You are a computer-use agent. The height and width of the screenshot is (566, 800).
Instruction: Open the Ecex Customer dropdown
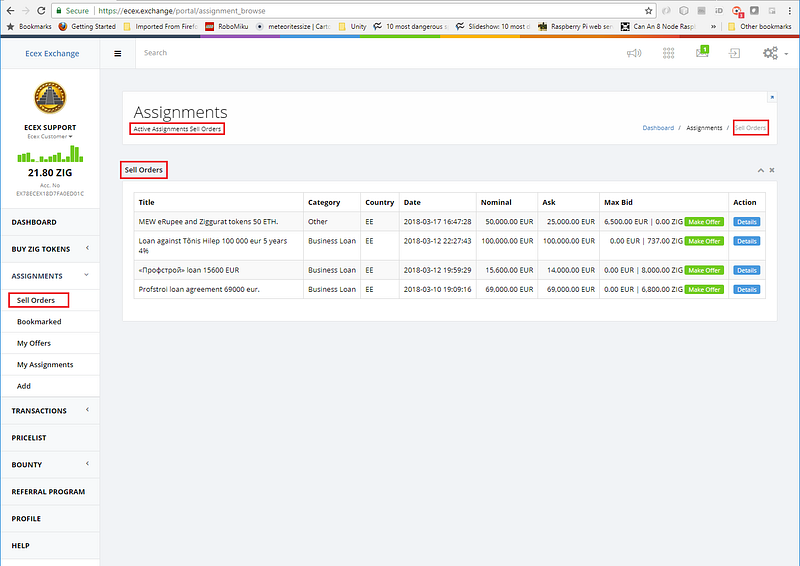coord(50,137)
